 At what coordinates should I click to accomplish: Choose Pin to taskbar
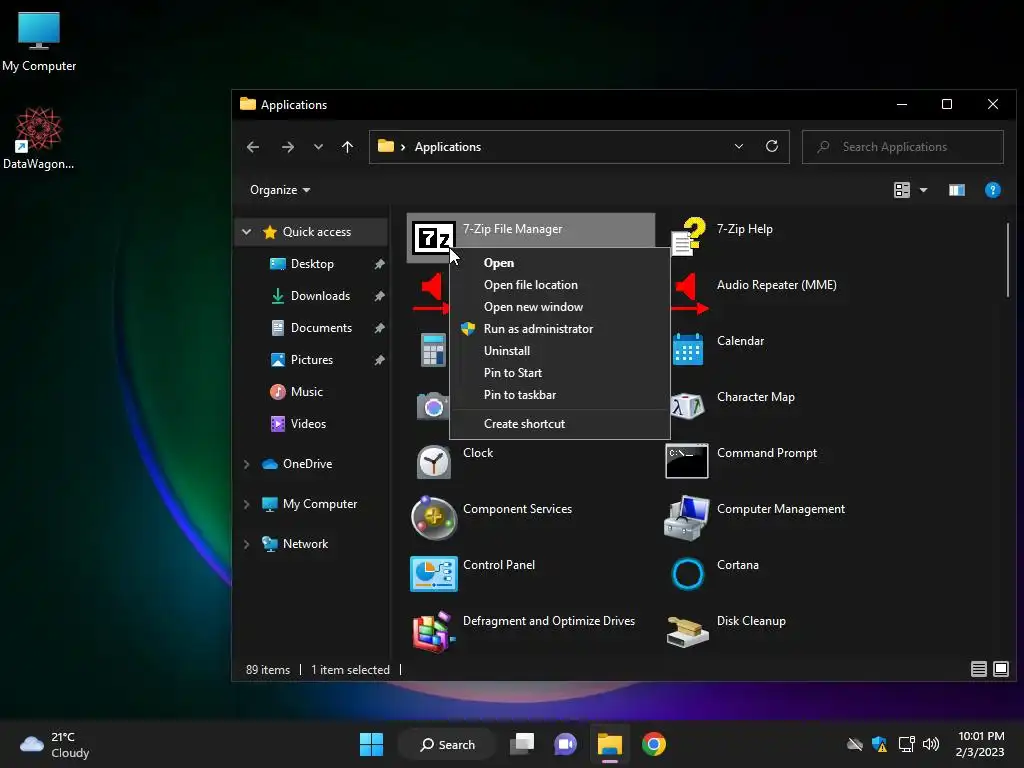click(x=560, y=395)
